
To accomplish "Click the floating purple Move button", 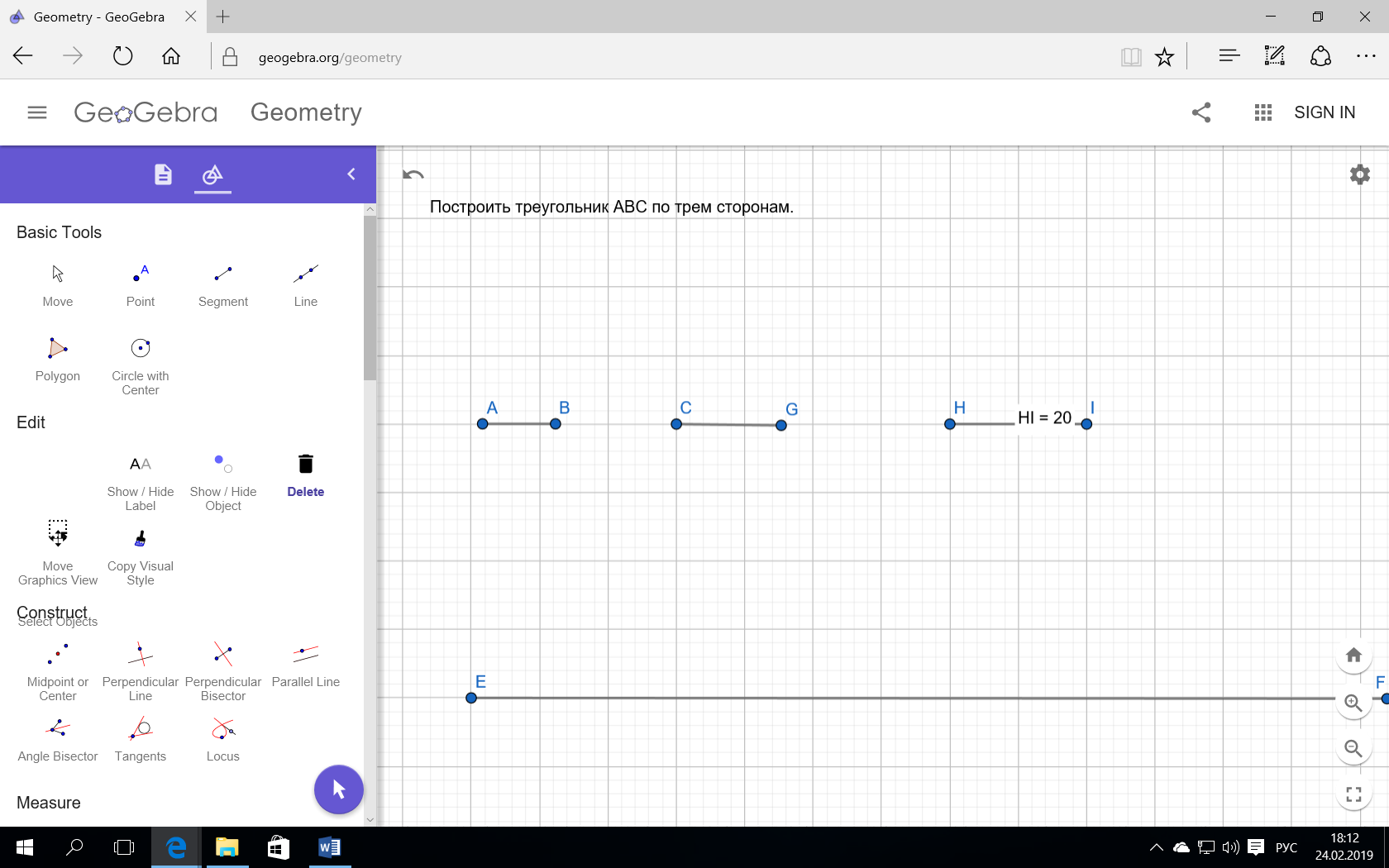I will click(339, 789).
